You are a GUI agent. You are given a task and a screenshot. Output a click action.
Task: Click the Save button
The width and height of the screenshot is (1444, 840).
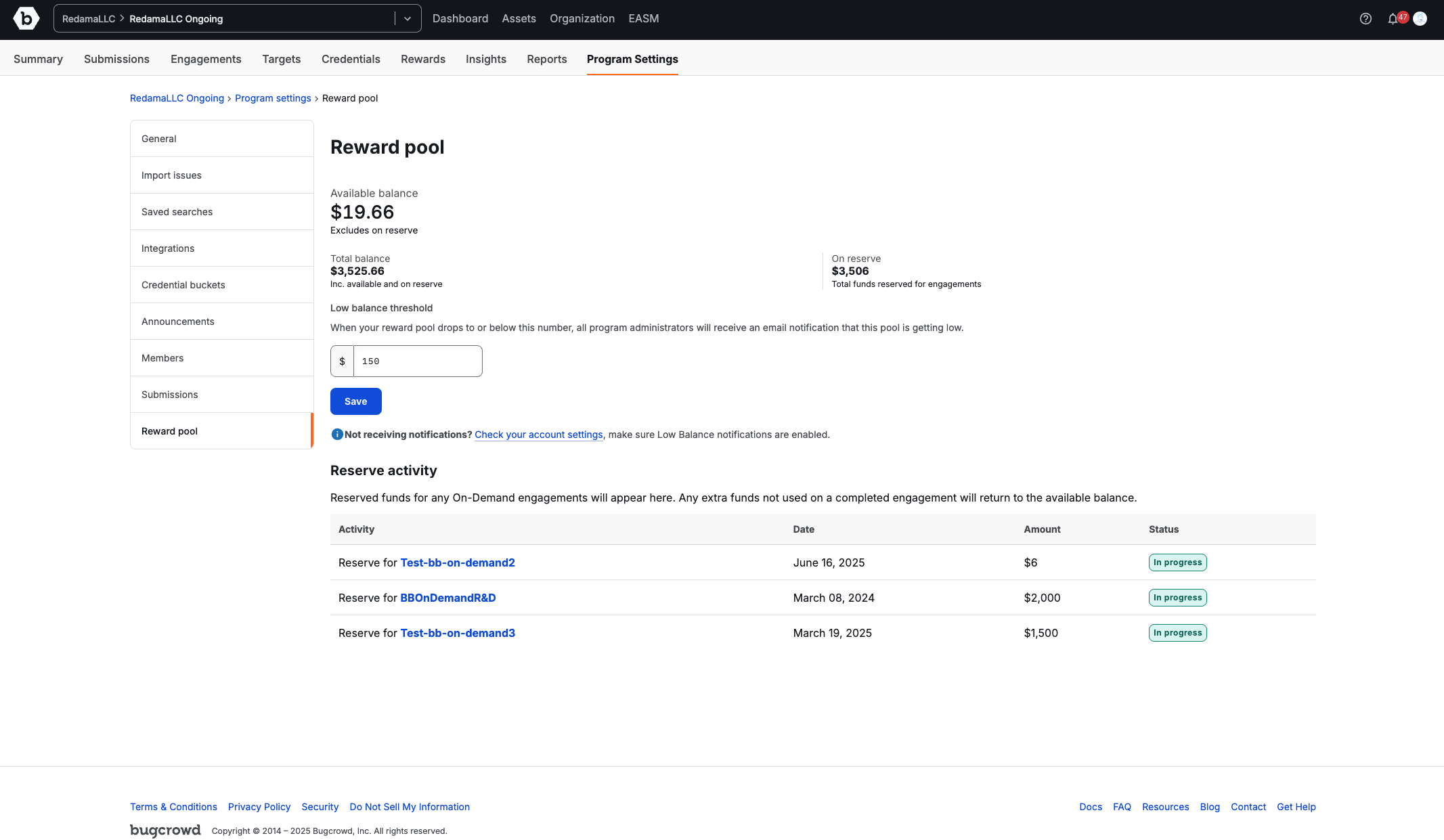356,401
